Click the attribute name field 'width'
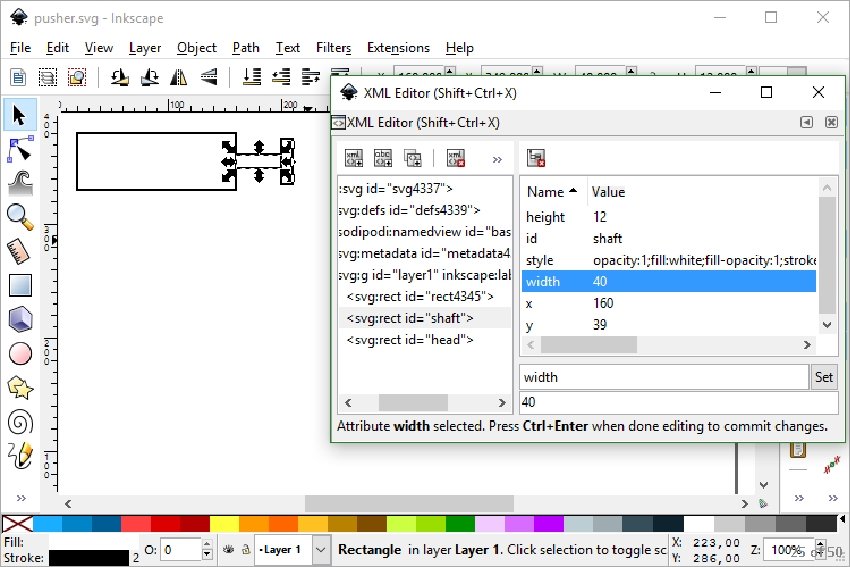 click(x=664, y=377)
